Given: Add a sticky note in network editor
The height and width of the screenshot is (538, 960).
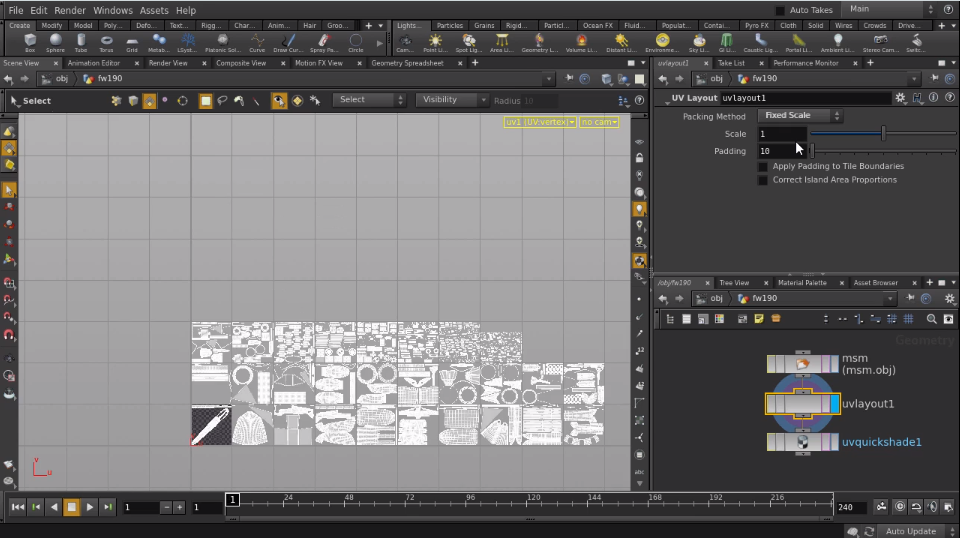Looking at the screenshot, I should tap(759, 319).
